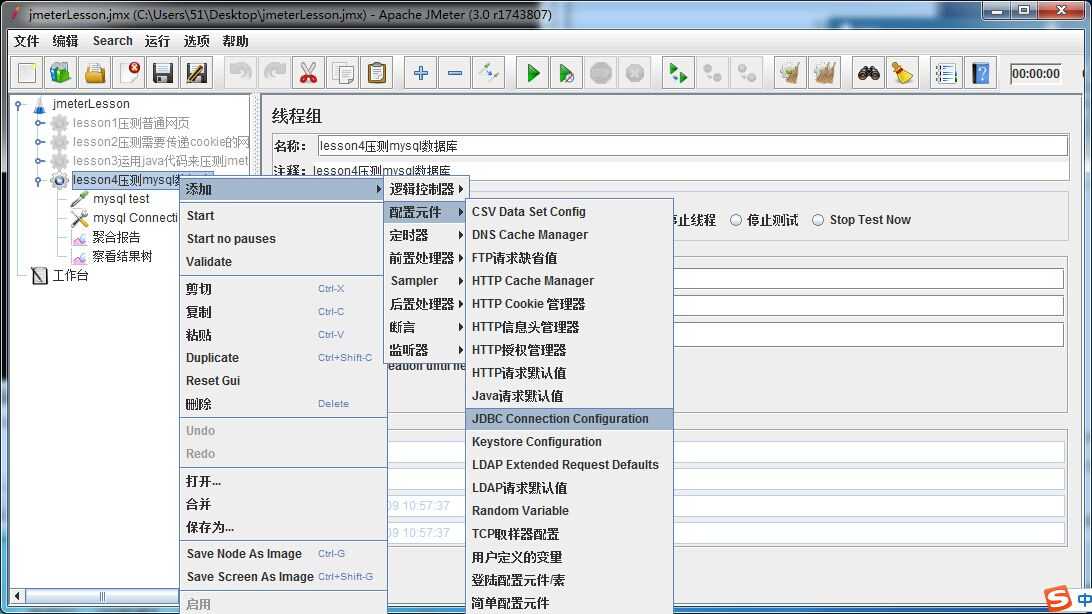Expand the lesson2 cookie tree node
This screenshot has width=1092, height=614.
pyautogui.click(x=40, y=142)
